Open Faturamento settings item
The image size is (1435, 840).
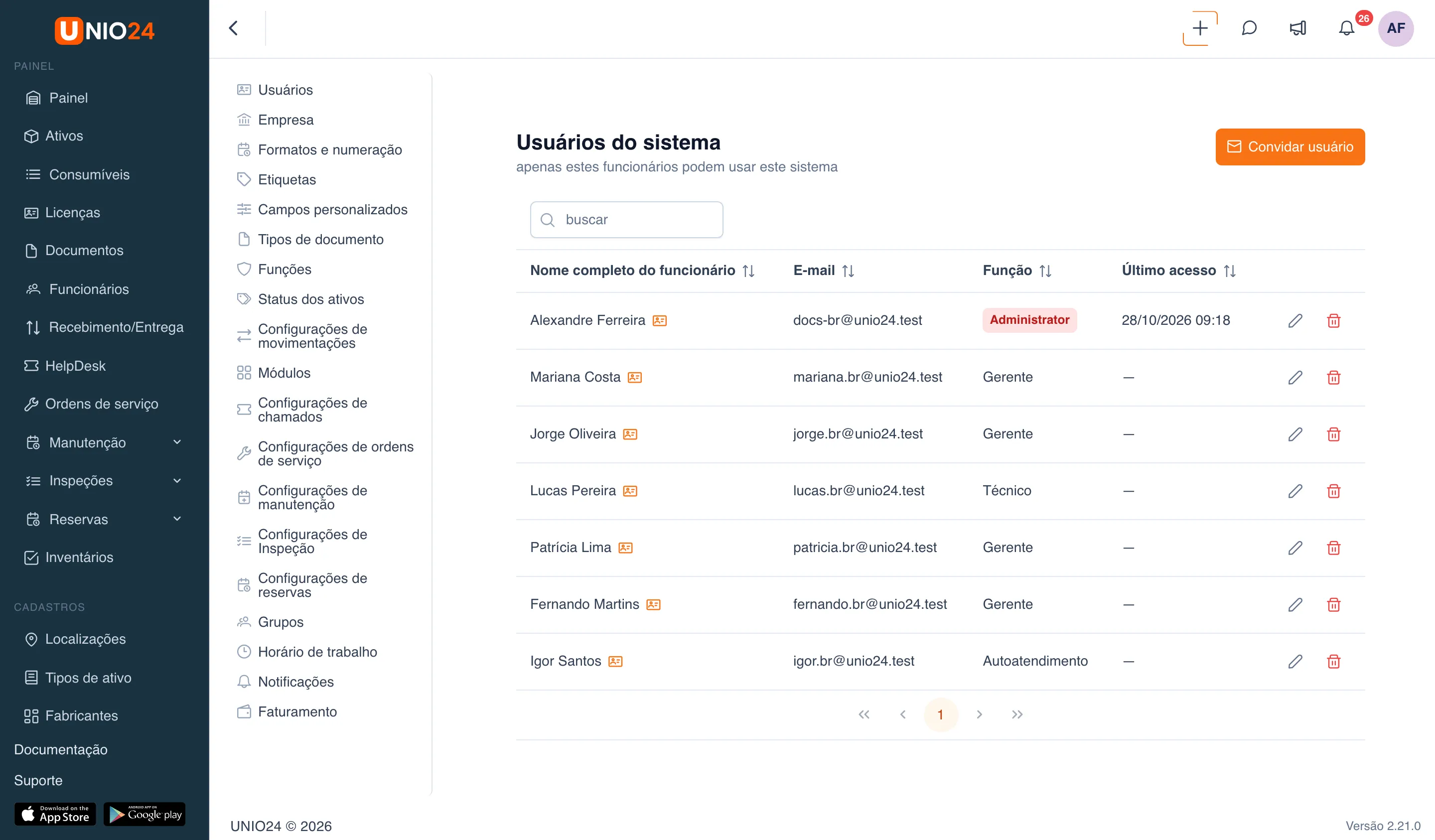[x=287, y=711]
